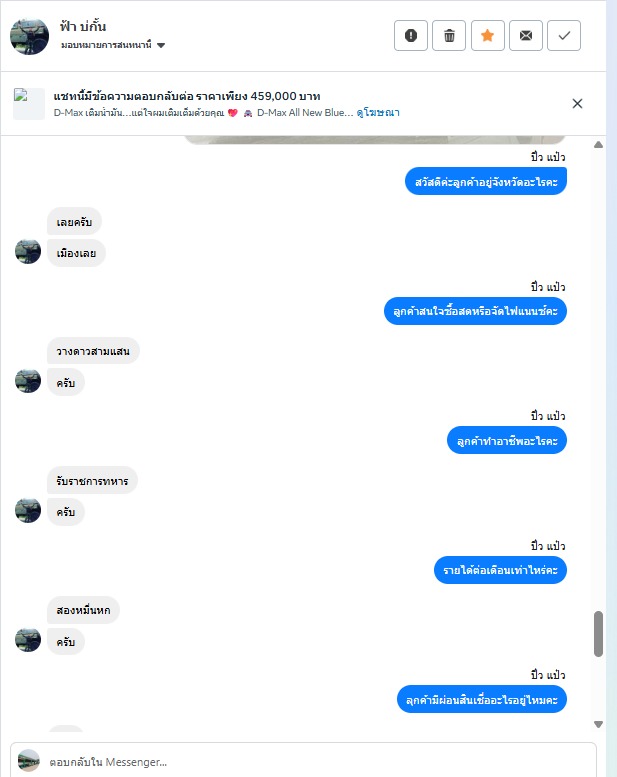This screenshot has width=617, height=777.
Task: Toggle the orange star follow-up flag
Action: tap(488, 36)
